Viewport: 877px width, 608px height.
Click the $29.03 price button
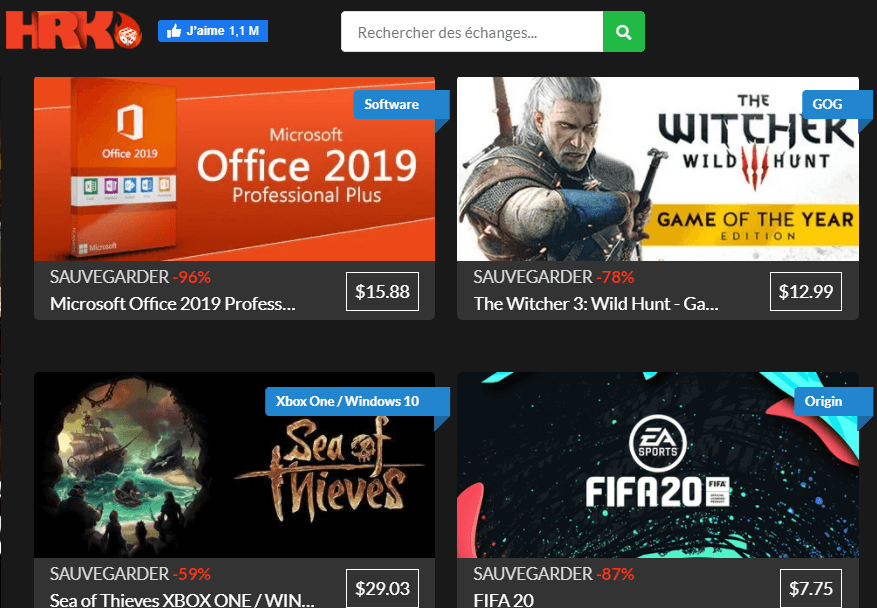pos(383,588)
